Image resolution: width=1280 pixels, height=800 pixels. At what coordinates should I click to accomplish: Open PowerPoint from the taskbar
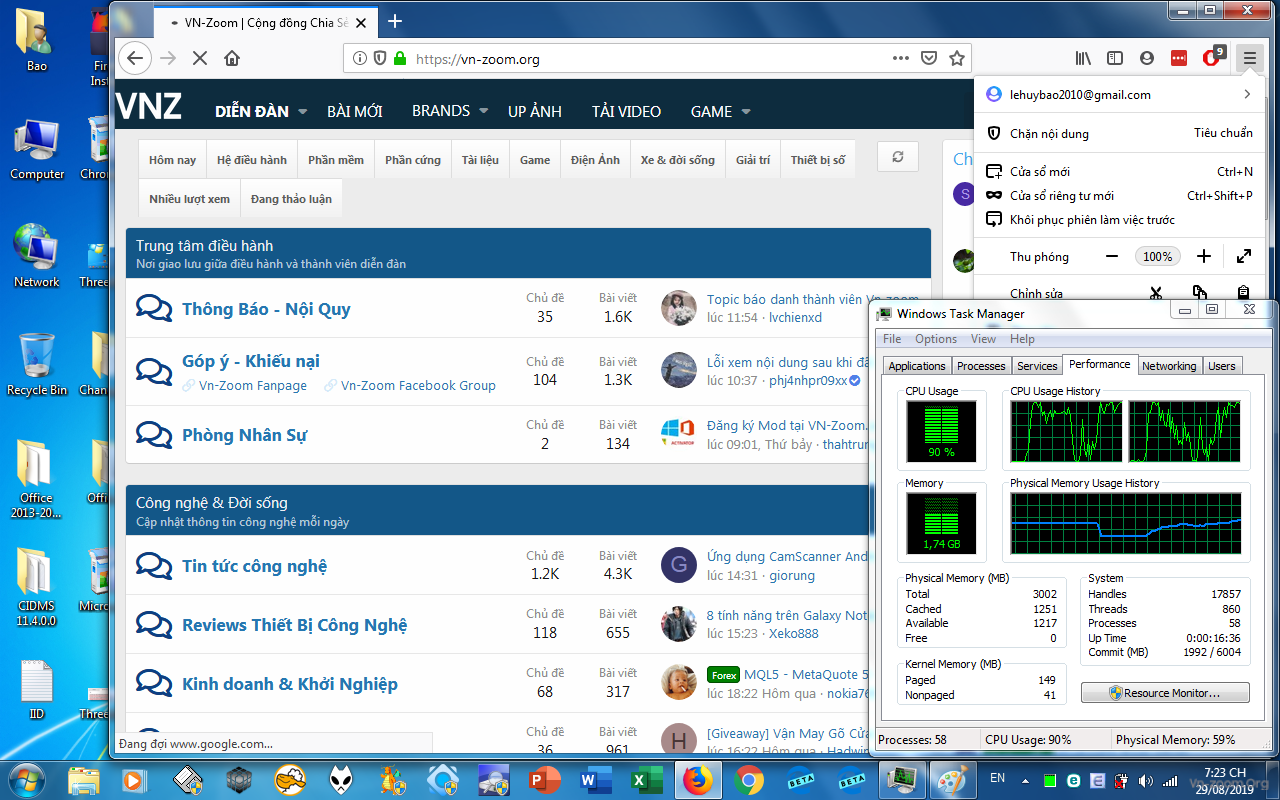coord(545,779)
